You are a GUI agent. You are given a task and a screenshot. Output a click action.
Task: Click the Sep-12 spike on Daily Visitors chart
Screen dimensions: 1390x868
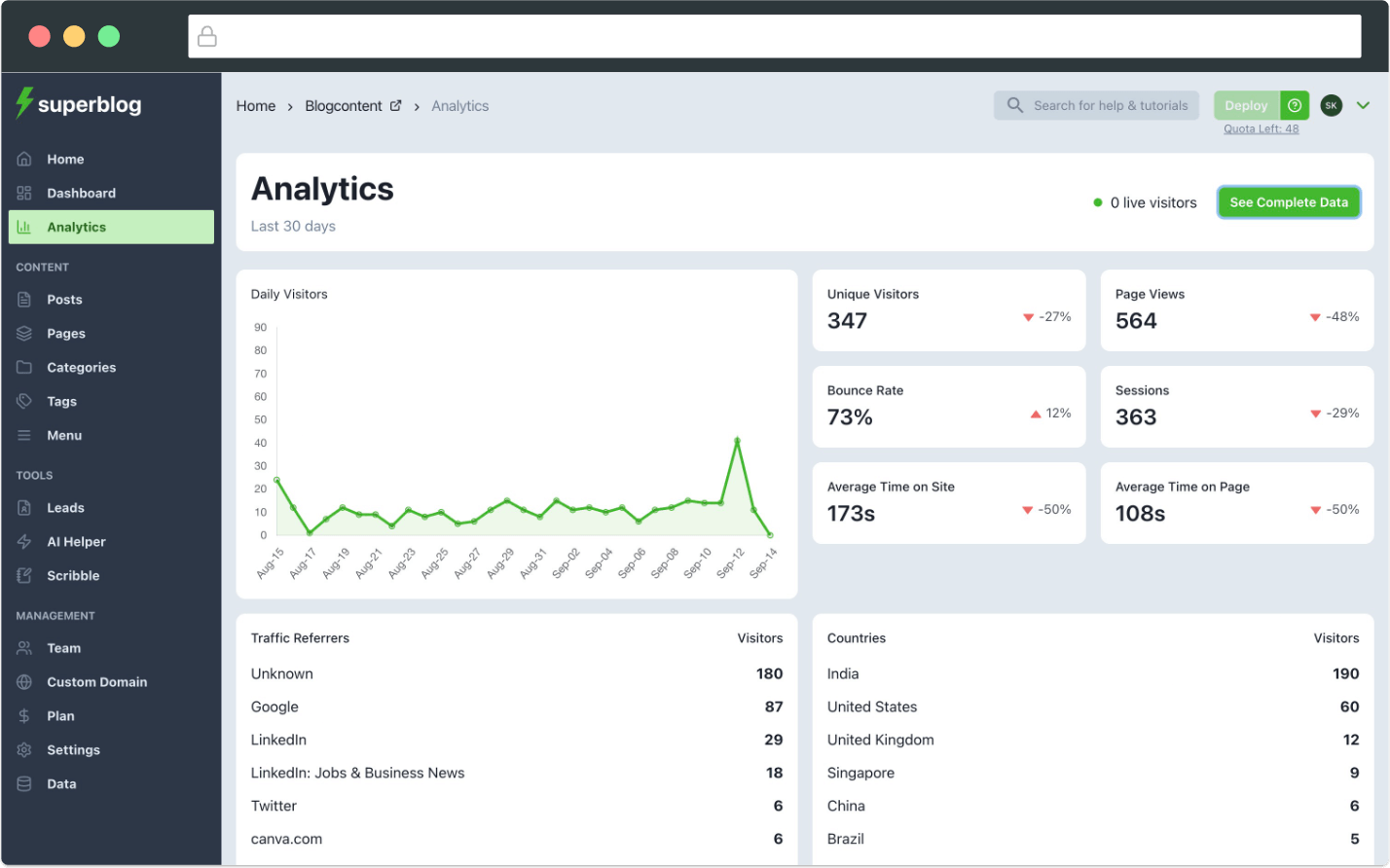click(737, 440)
